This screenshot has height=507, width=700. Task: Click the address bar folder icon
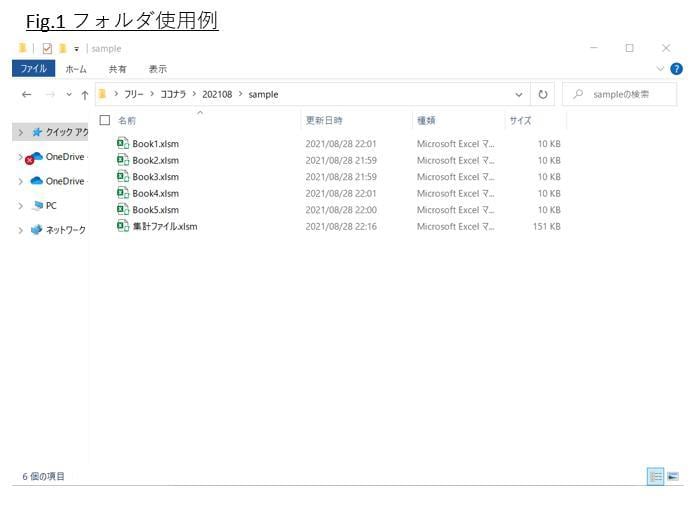click(x=103, y=94)
